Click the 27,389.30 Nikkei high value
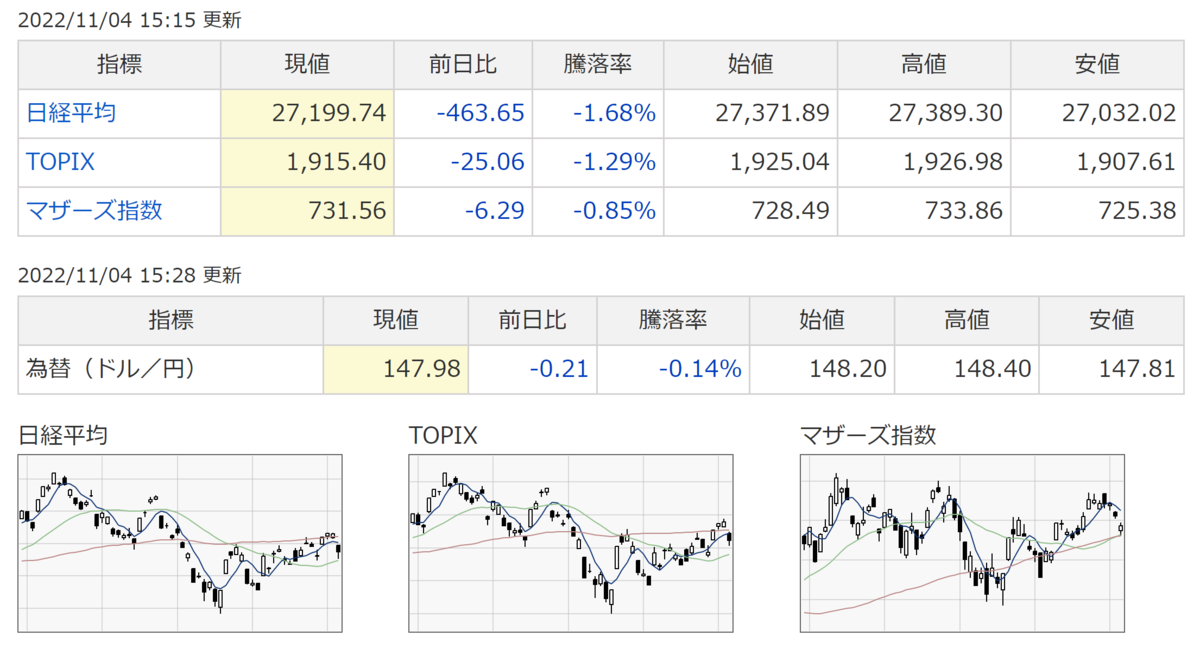This screenshot has height=655, width=1200. tap(945, 113)
